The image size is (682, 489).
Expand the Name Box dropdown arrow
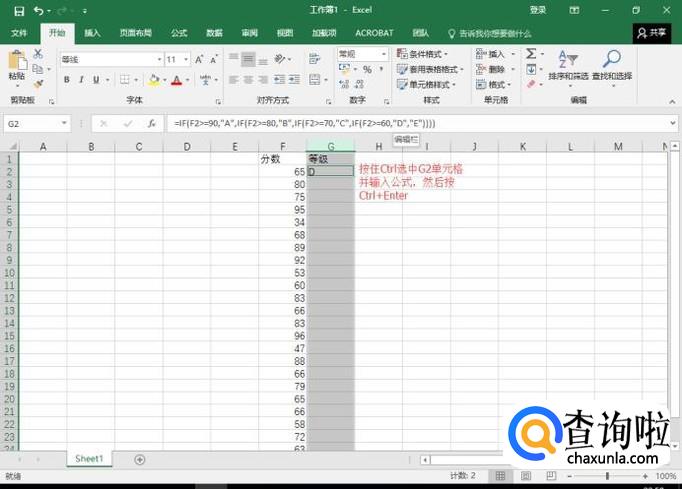click(x=64, y=124)
